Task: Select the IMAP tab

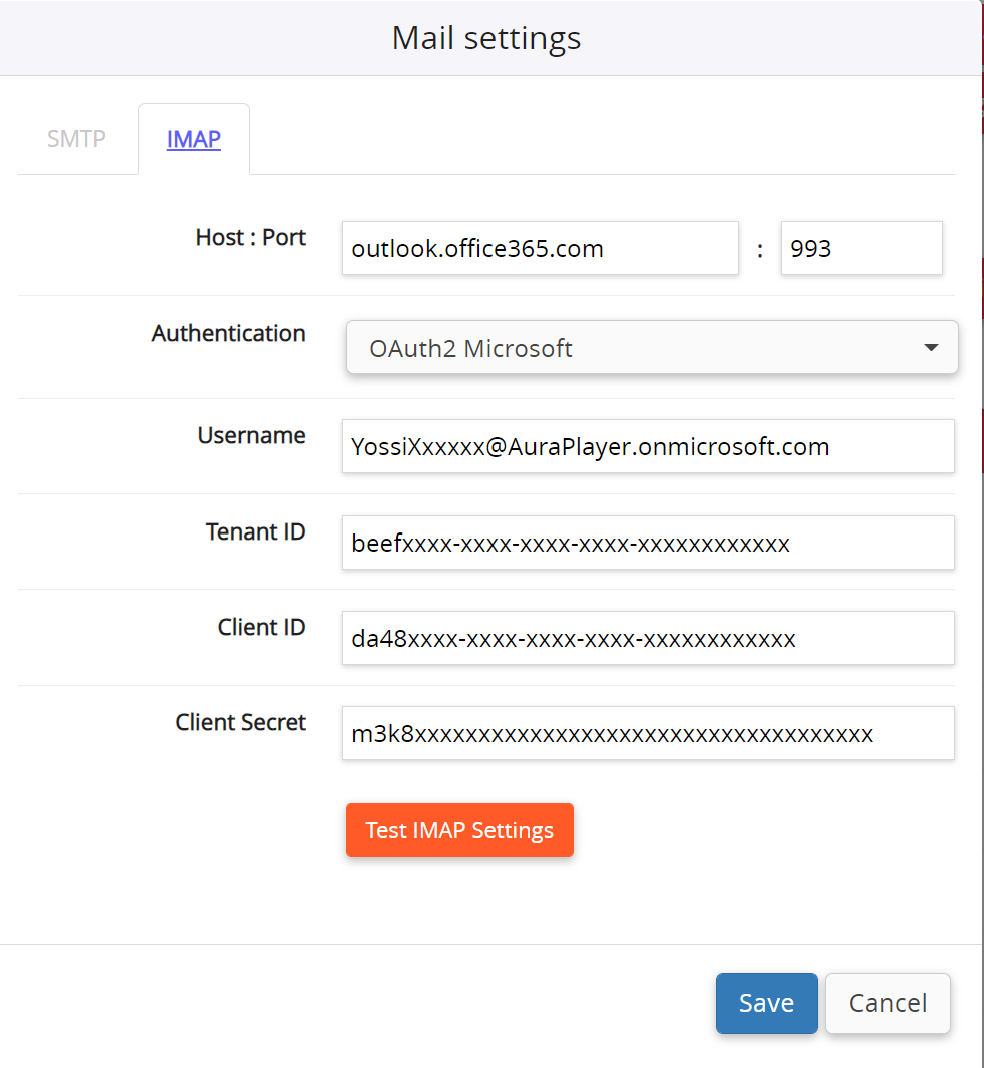Action: point(193,139)
